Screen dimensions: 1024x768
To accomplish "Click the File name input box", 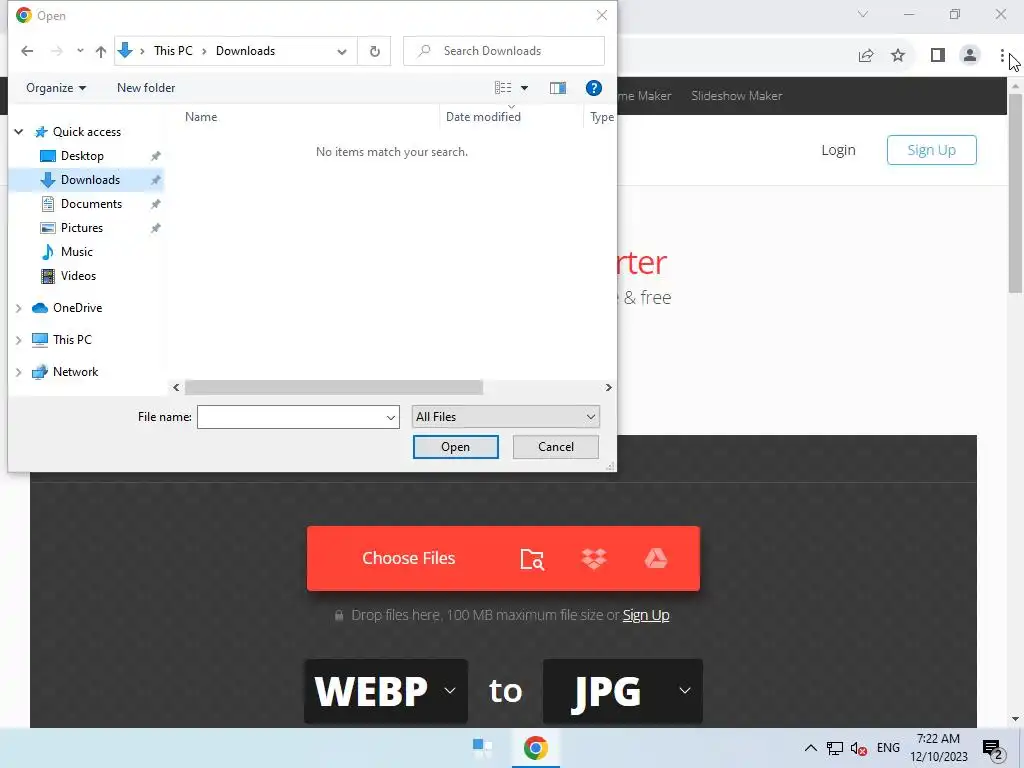I will (x=291, y=417).
